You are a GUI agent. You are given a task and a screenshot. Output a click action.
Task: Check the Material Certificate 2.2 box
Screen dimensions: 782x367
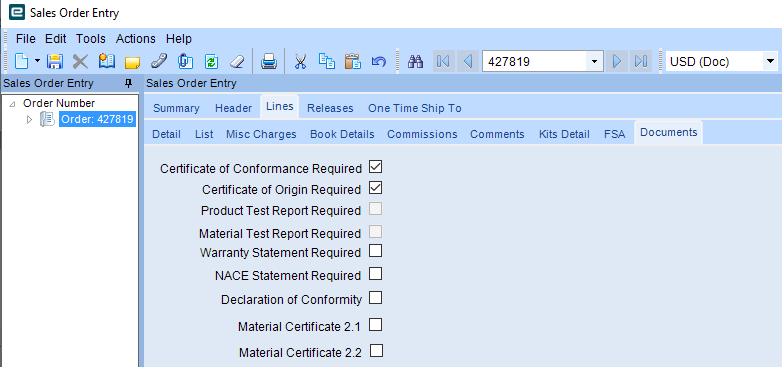pos(377,351)
